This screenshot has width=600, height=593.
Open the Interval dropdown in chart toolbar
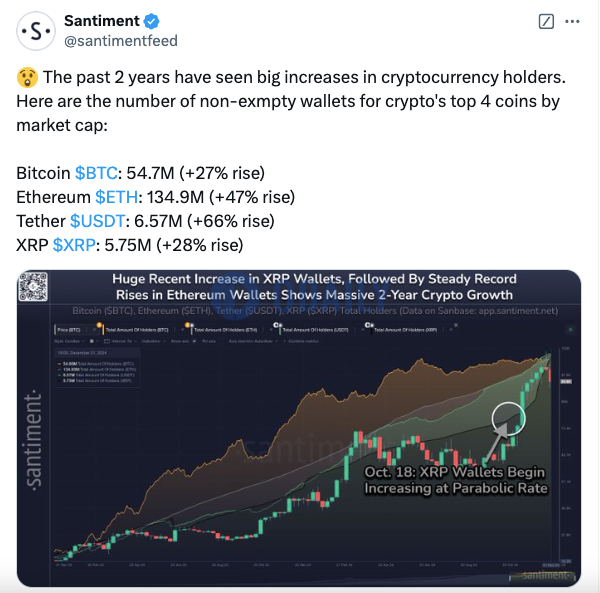(119, 341)
